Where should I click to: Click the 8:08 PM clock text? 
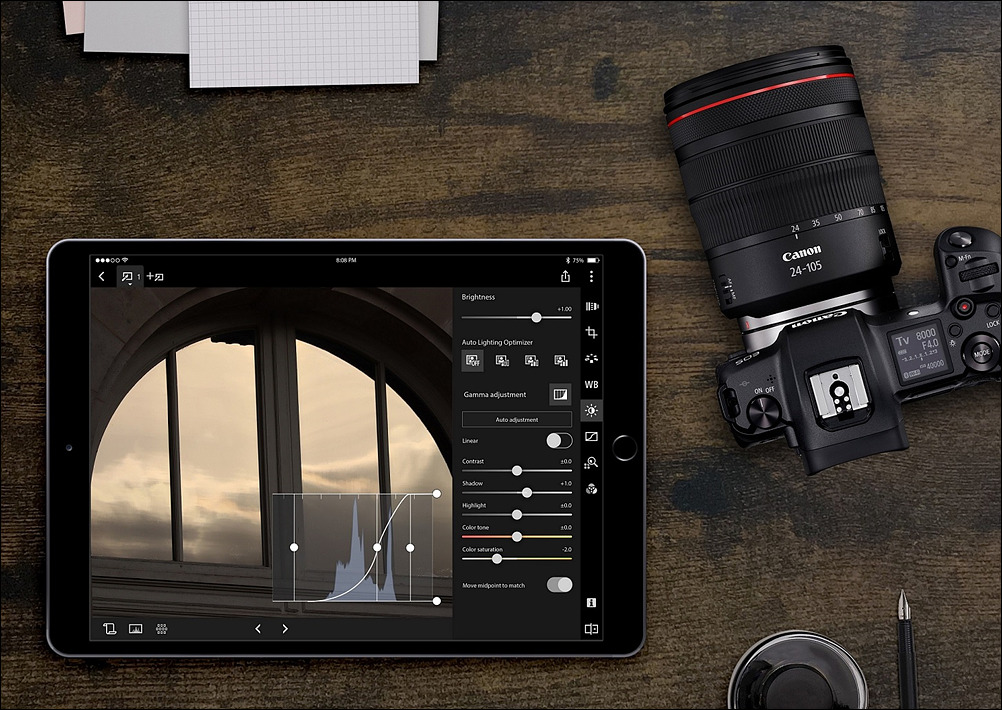(x=346, y=261)
